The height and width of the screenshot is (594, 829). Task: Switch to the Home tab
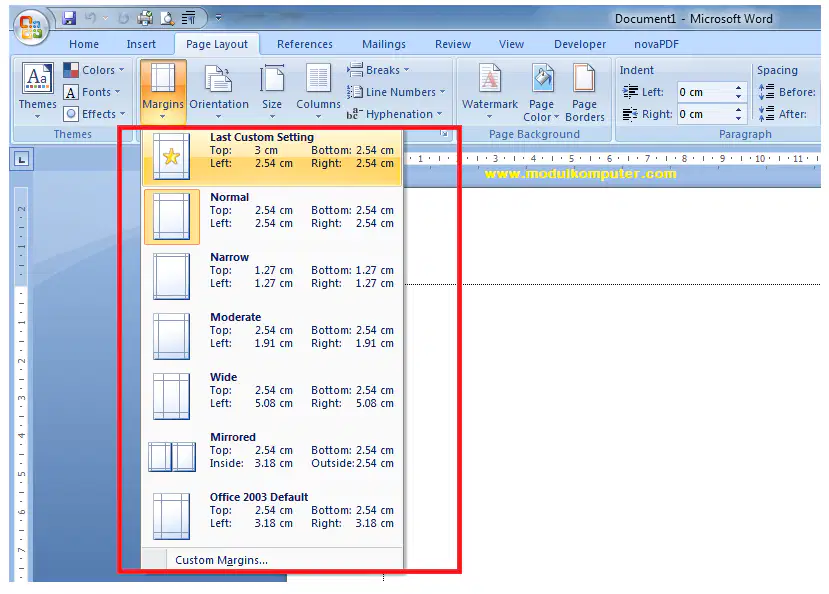coord(84,44)
